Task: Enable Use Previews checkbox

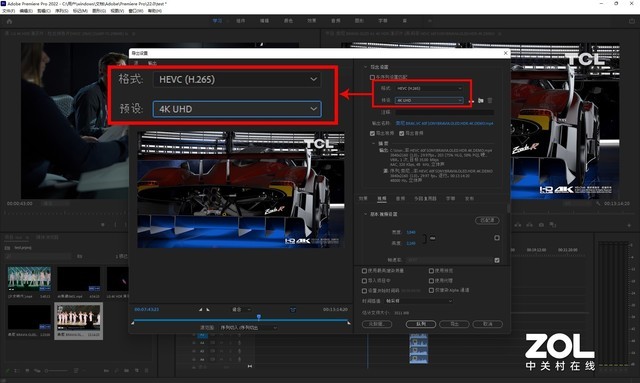Action: [x=431, y=271]
